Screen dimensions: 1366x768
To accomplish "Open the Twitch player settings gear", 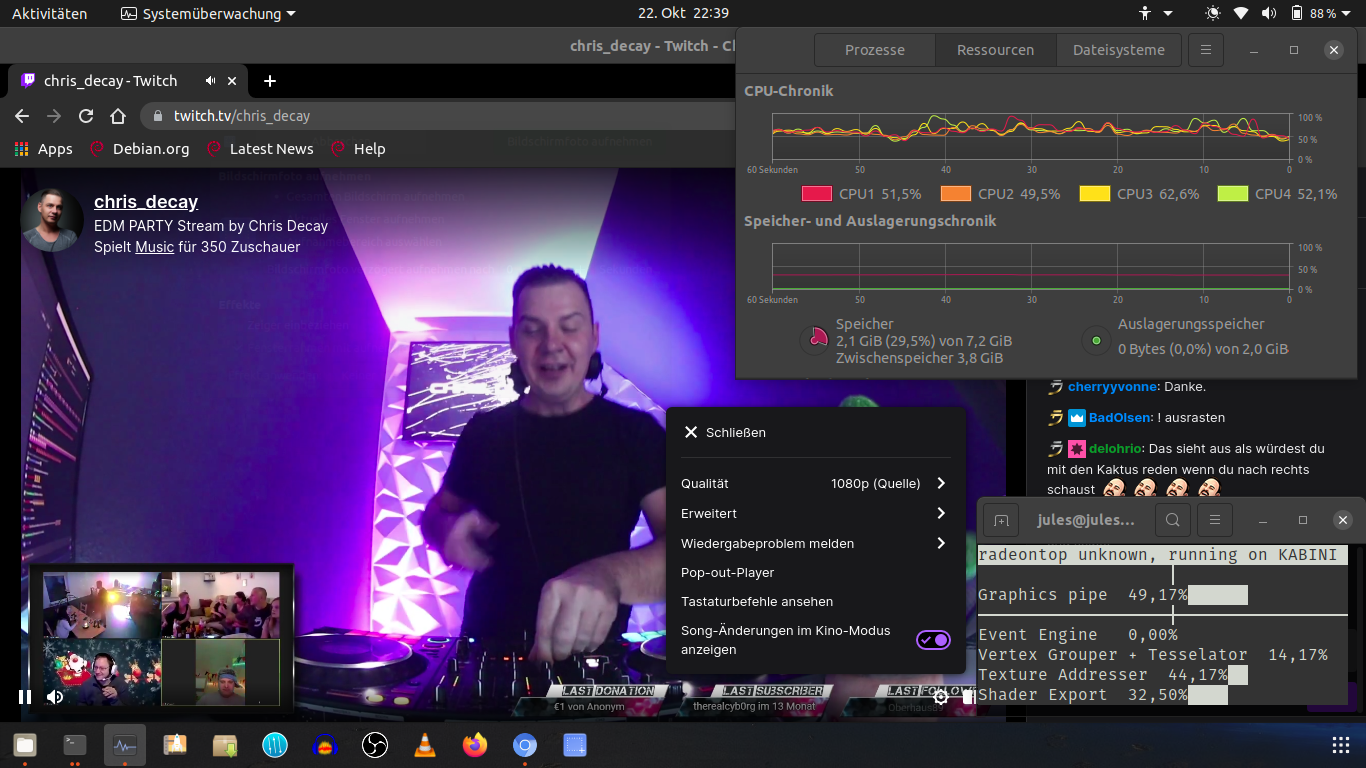I will (x=941, y=697).
